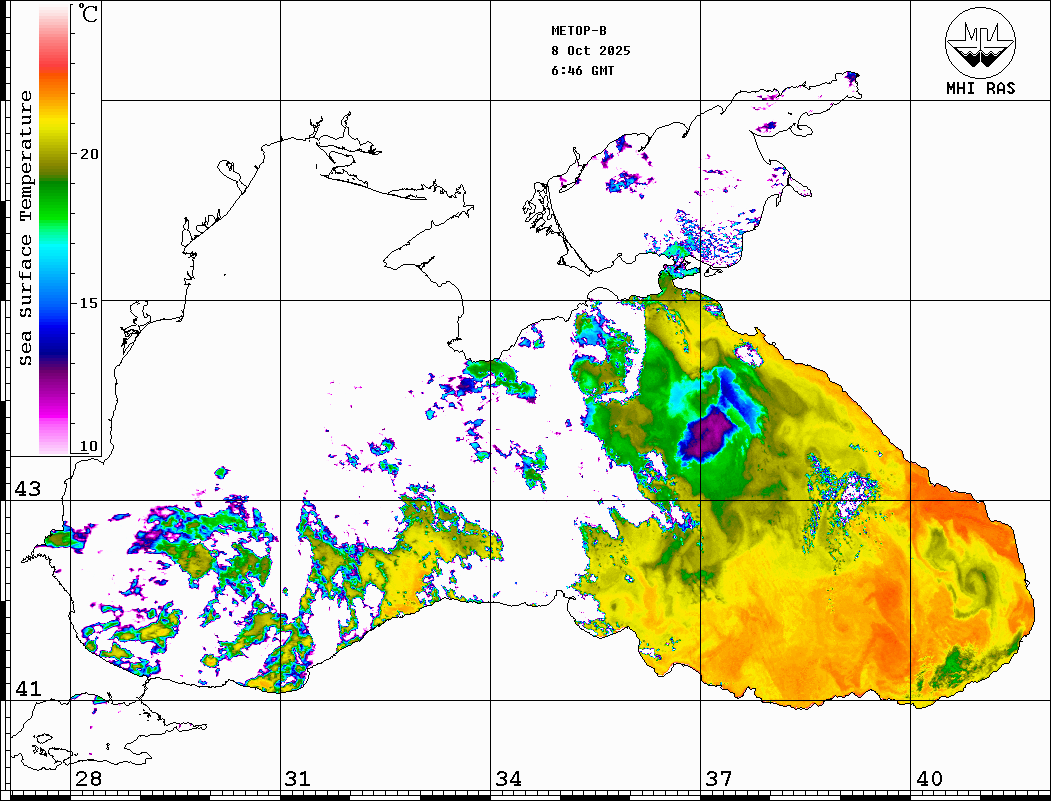Click the °C unit label
Image resolution: width=1051 pixels, height=801 pixels.
click(x=89, y=16)
